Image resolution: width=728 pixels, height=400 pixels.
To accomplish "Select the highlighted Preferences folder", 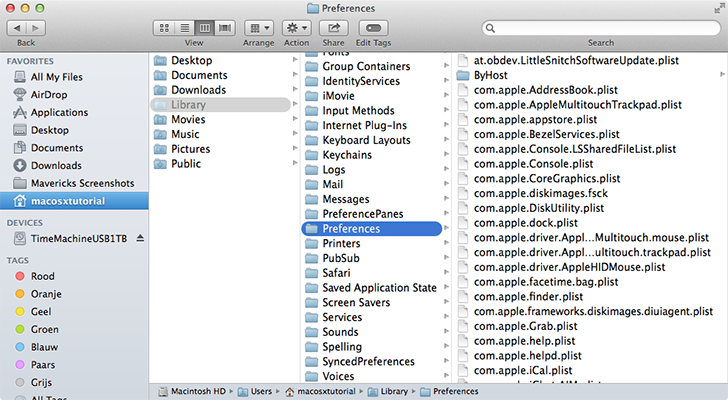I will [x=372, y=228].
